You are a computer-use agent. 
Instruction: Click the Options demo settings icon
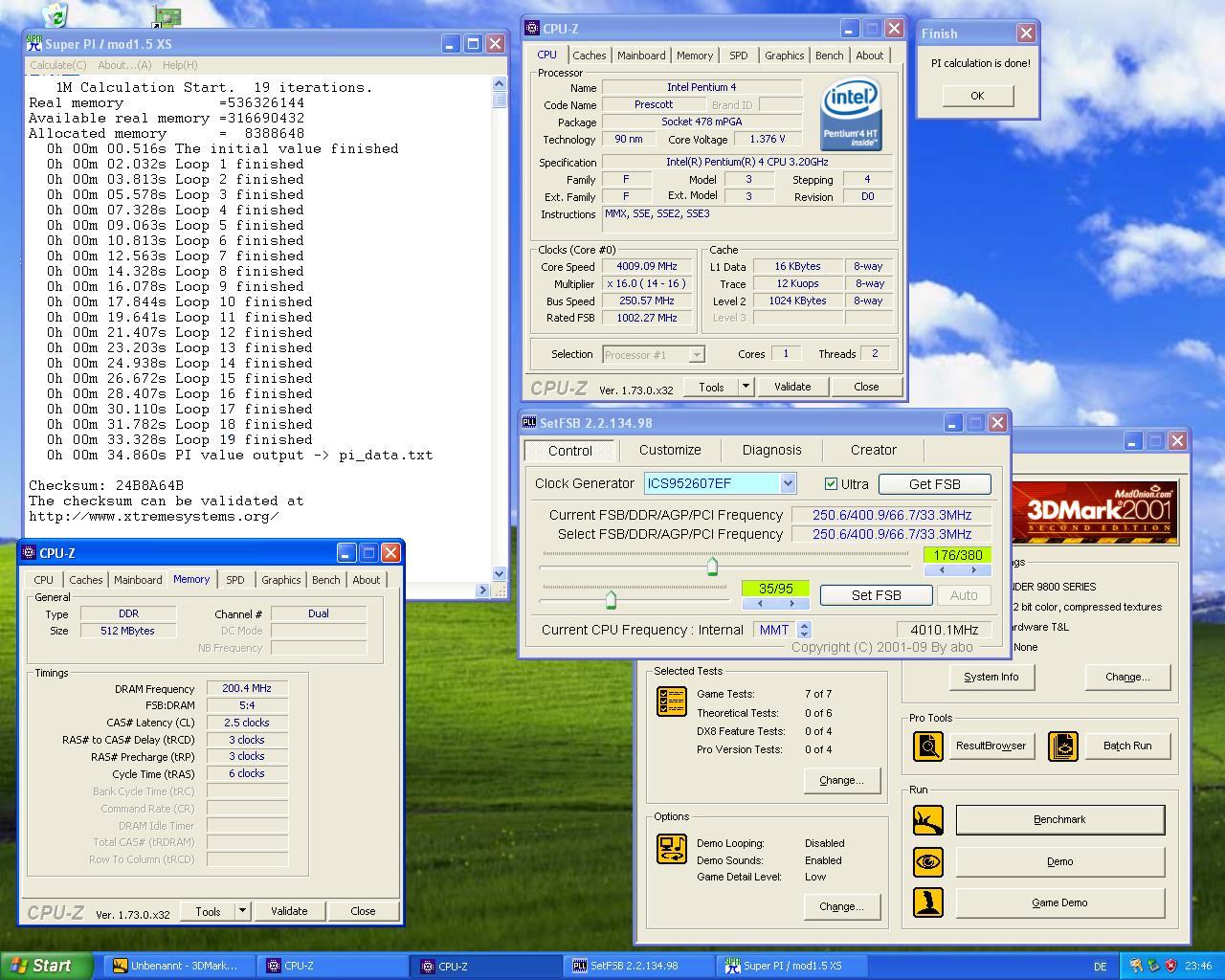[x=672, y=849]
